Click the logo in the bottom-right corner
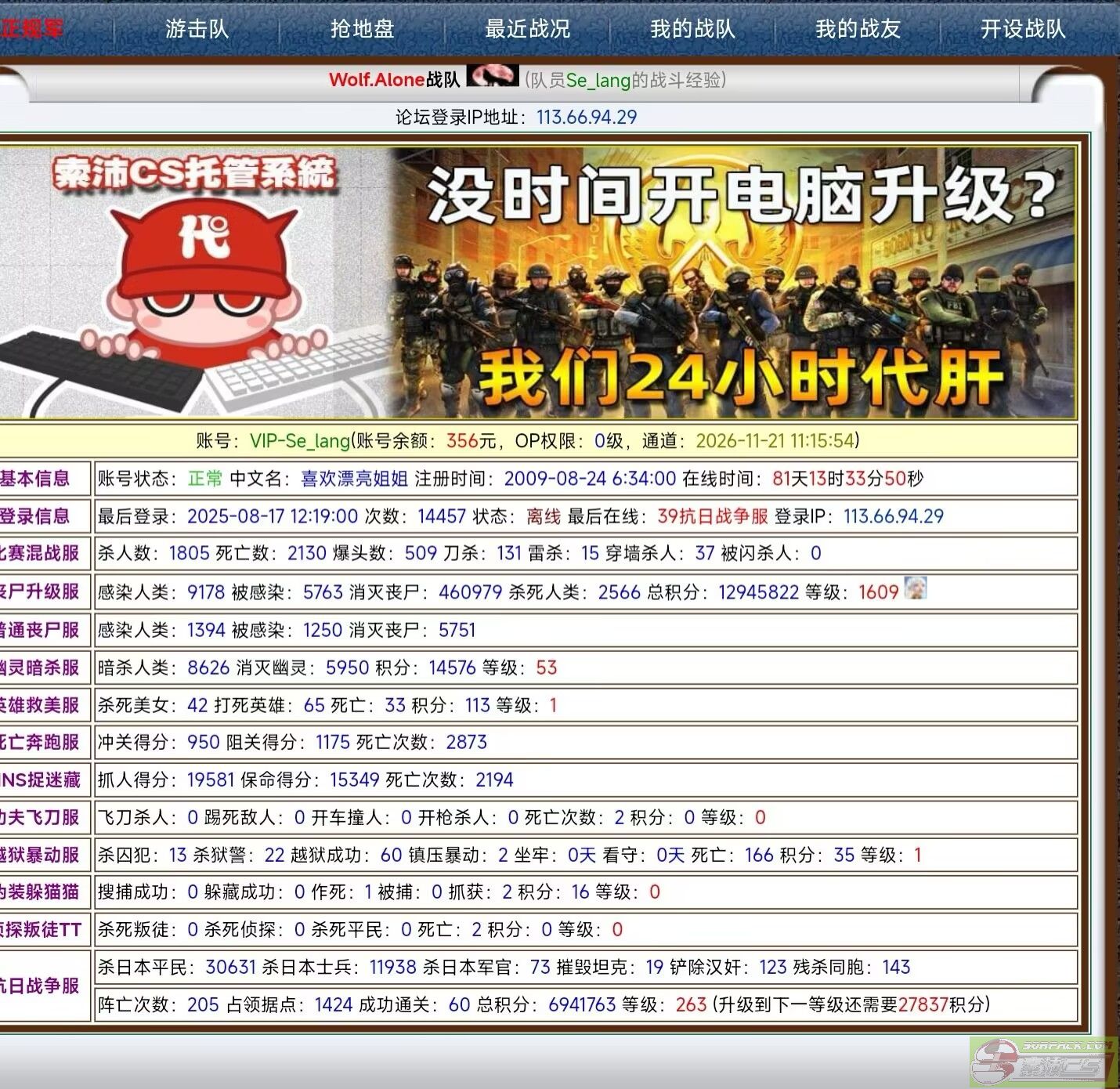 1042,1062
